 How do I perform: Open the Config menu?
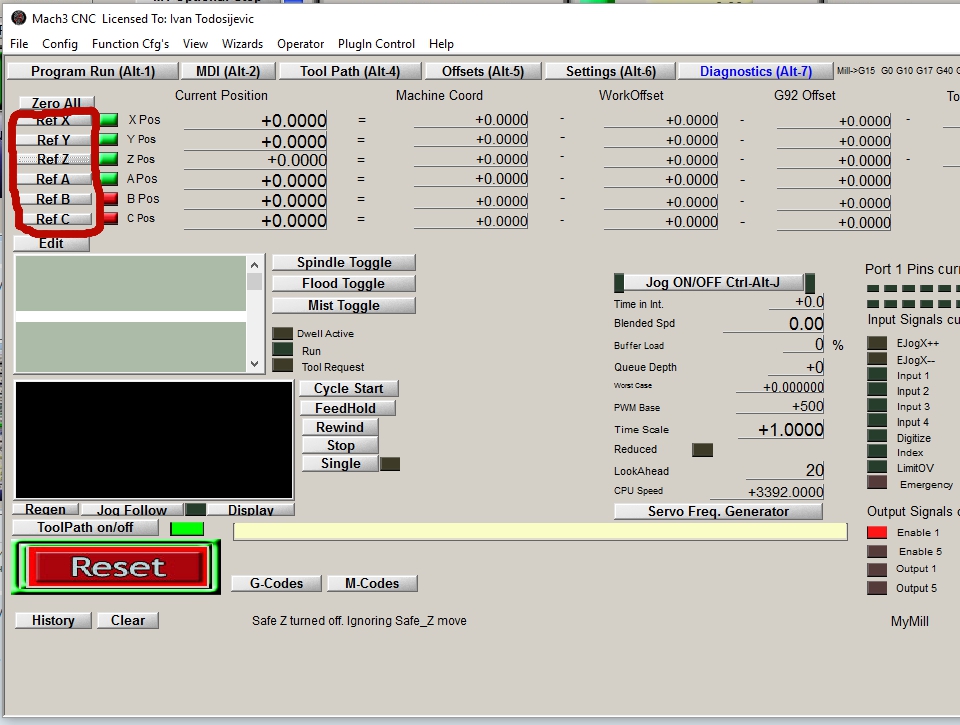(x=60, y=43)
